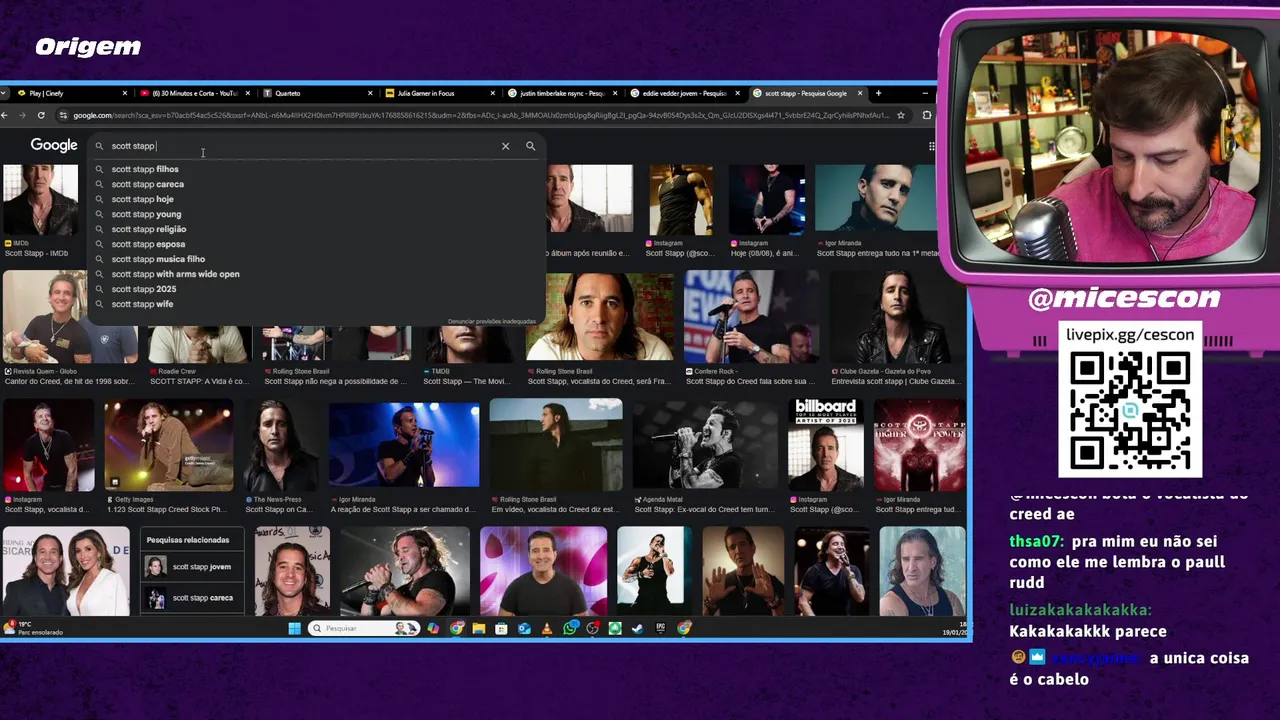This screenshot has width=1280, height=720.
Task: Click the taskbar Pesquisar search box
Action: tap(364, 628)
